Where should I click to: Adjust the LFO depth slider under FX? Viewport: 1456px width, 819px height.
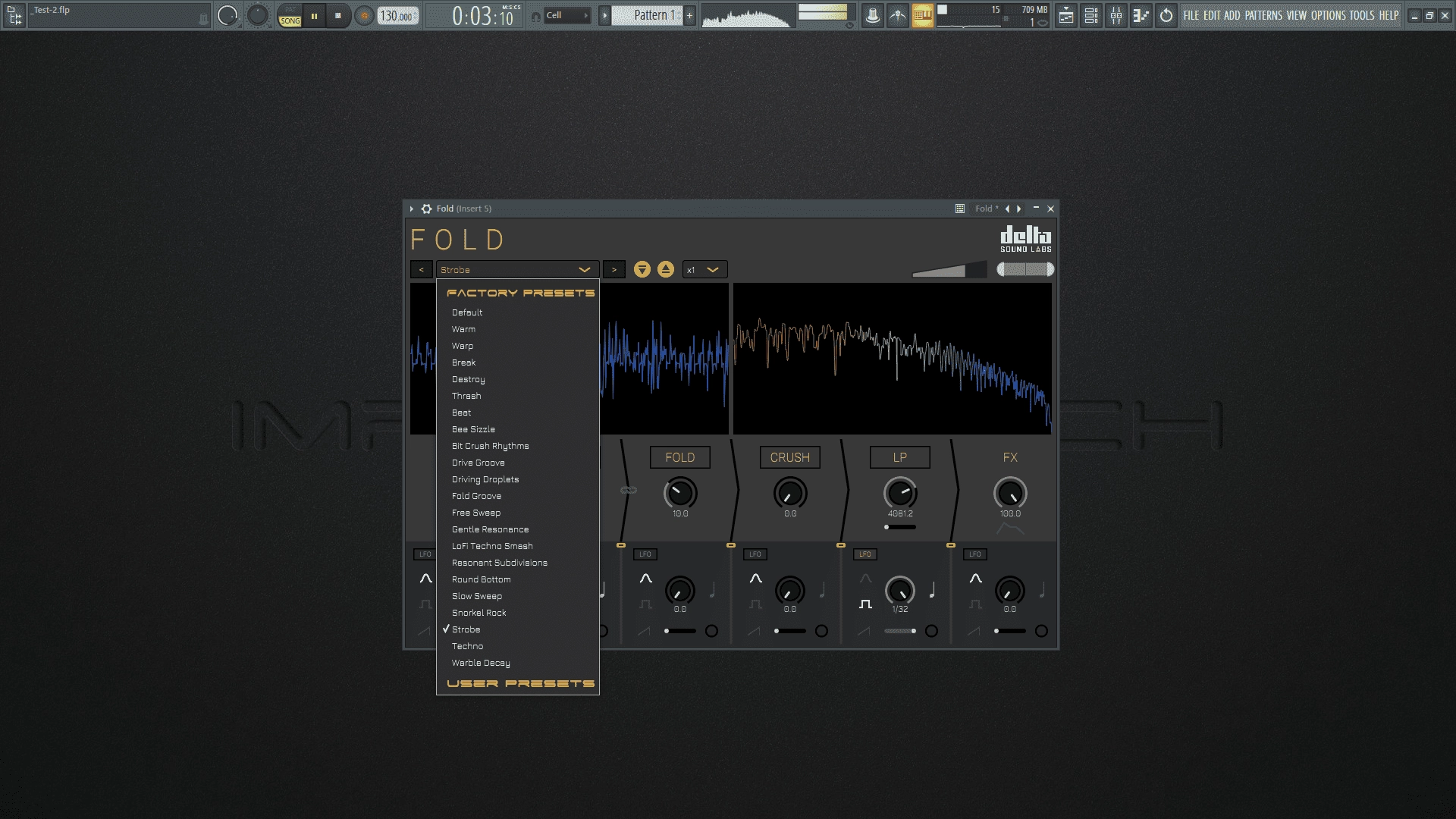tap(1010, 631)
